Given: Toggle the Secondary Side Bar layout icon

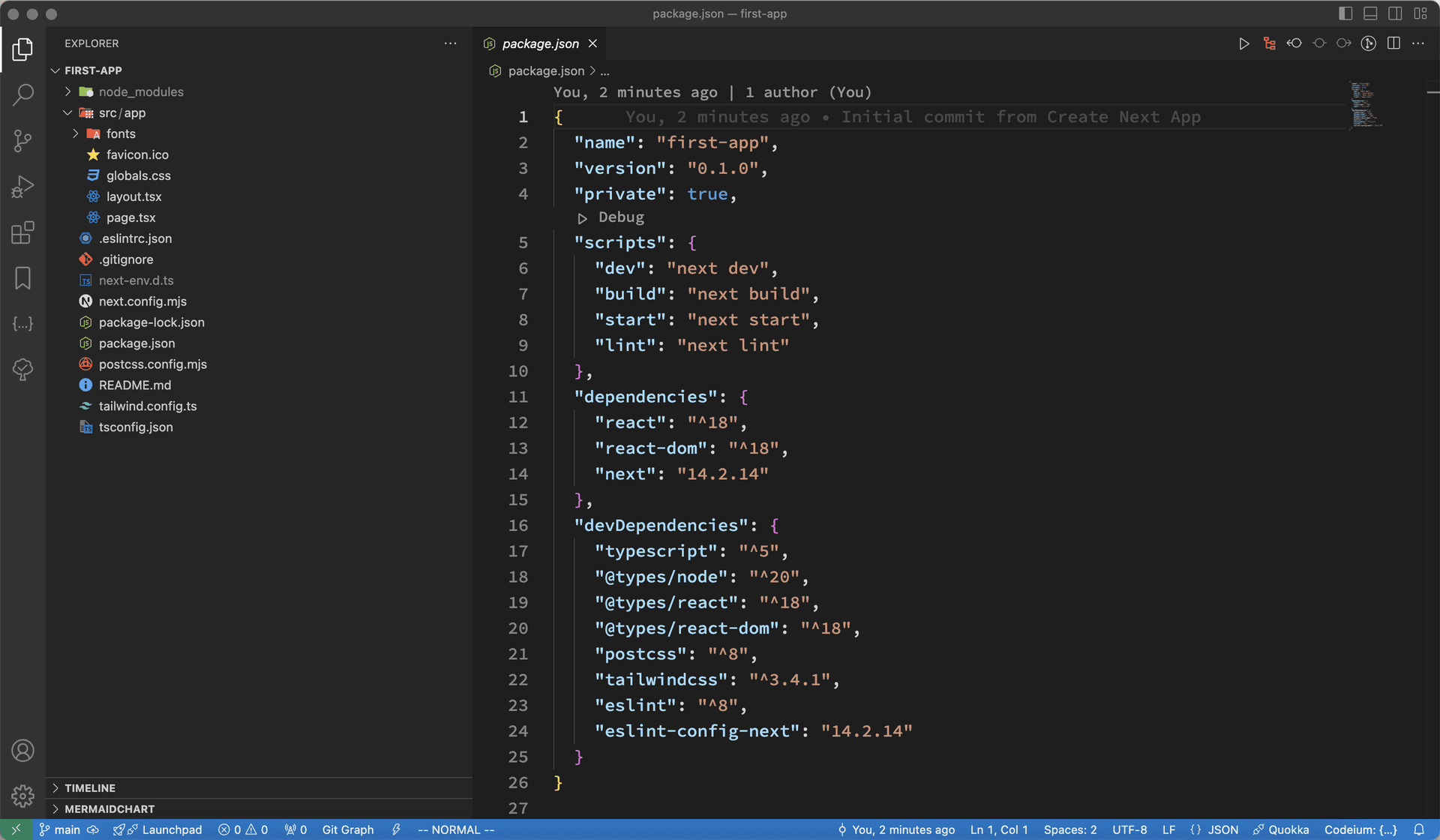Looking at the screenshot, I should [x=1395, y=13].
